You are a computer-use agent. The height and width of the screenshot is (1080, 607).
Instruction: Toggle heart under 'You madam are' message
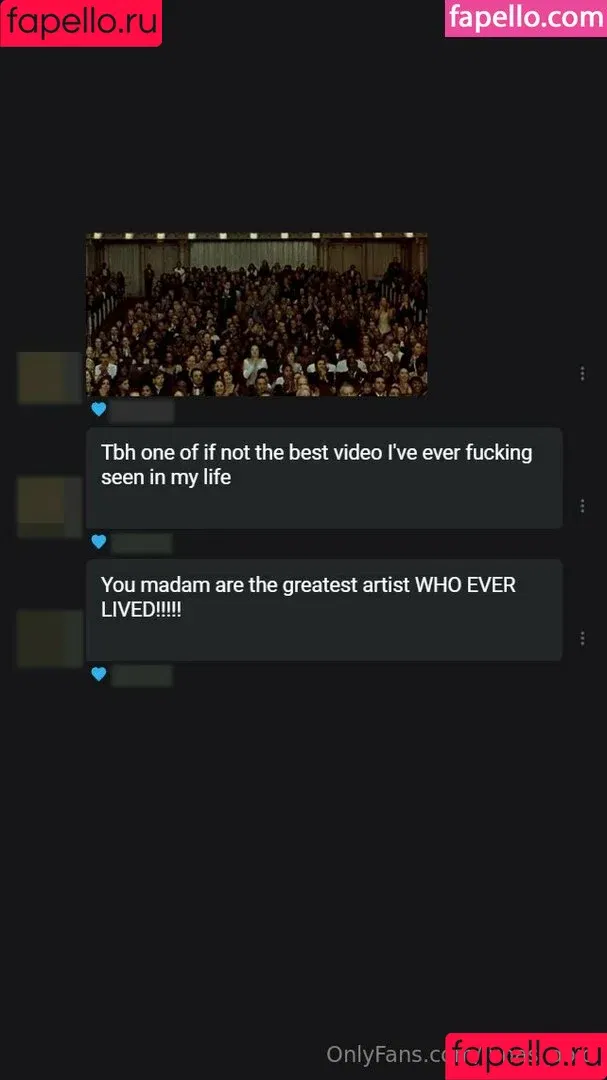point(99,674)
